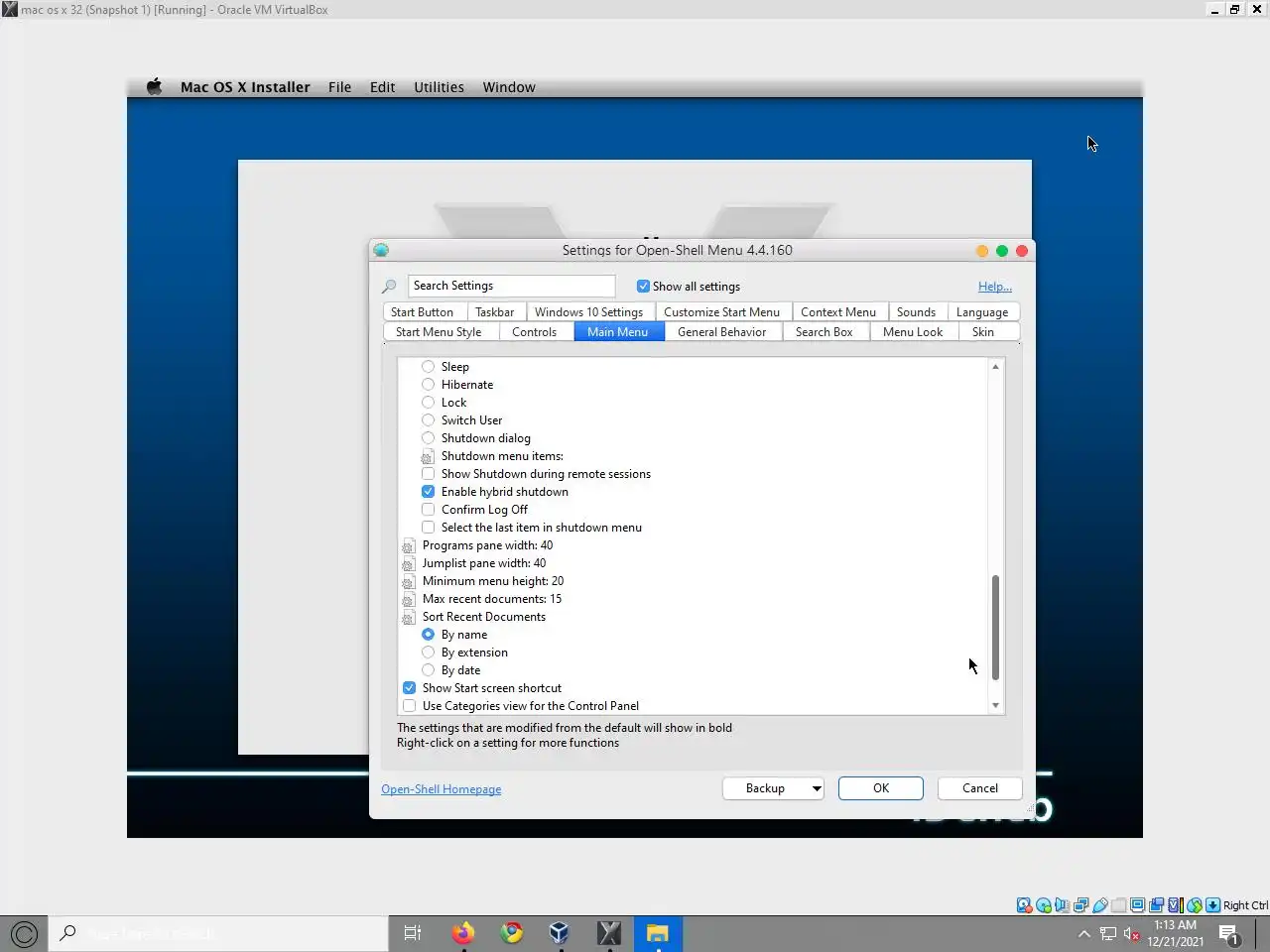The image size is (1270, 952).
Task: Click the scroll up arrow of settings list
Action: point(995,367)
